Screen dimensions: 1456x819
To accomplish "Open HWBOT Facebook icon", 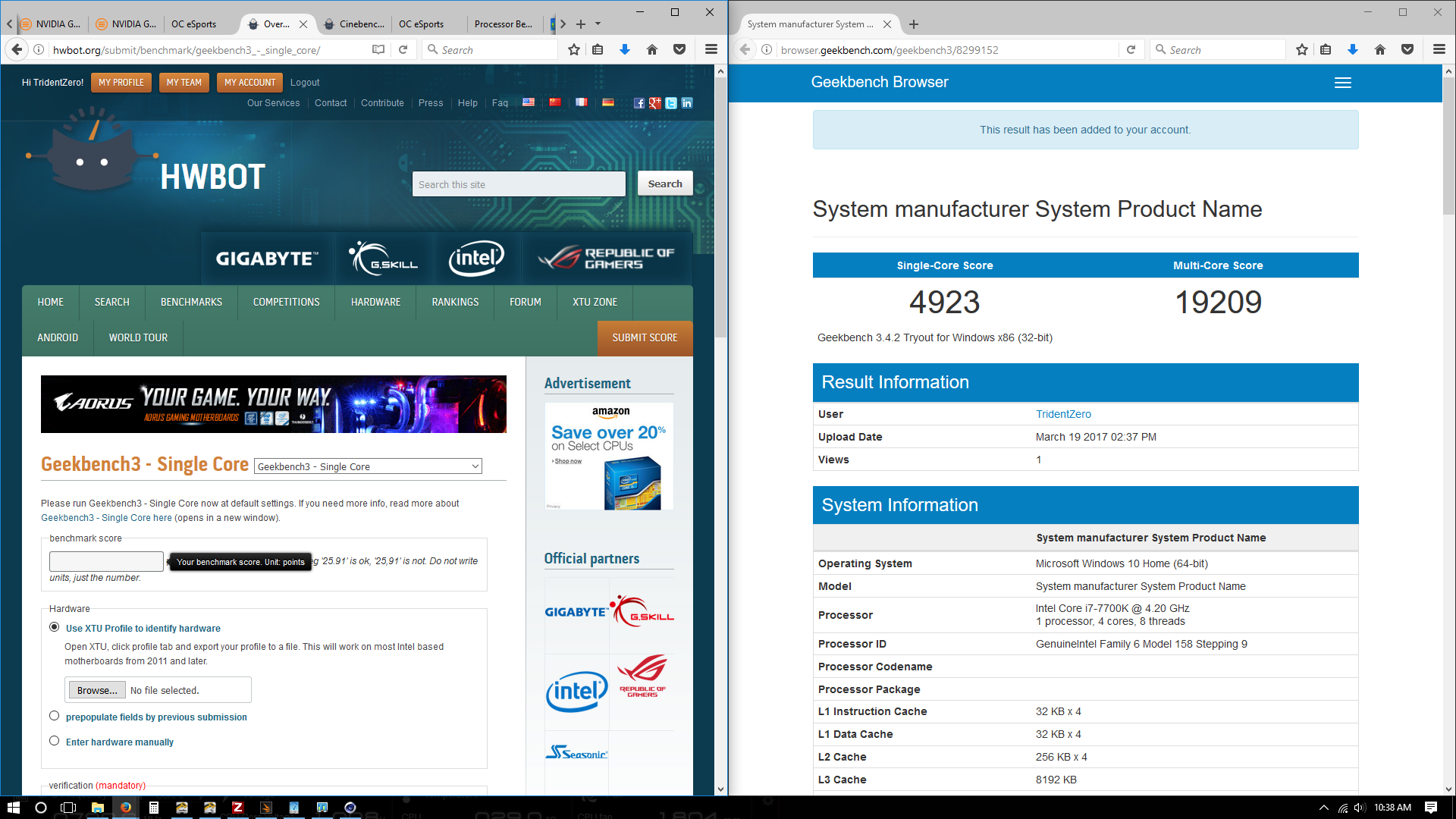I will (x=639, y=103).
